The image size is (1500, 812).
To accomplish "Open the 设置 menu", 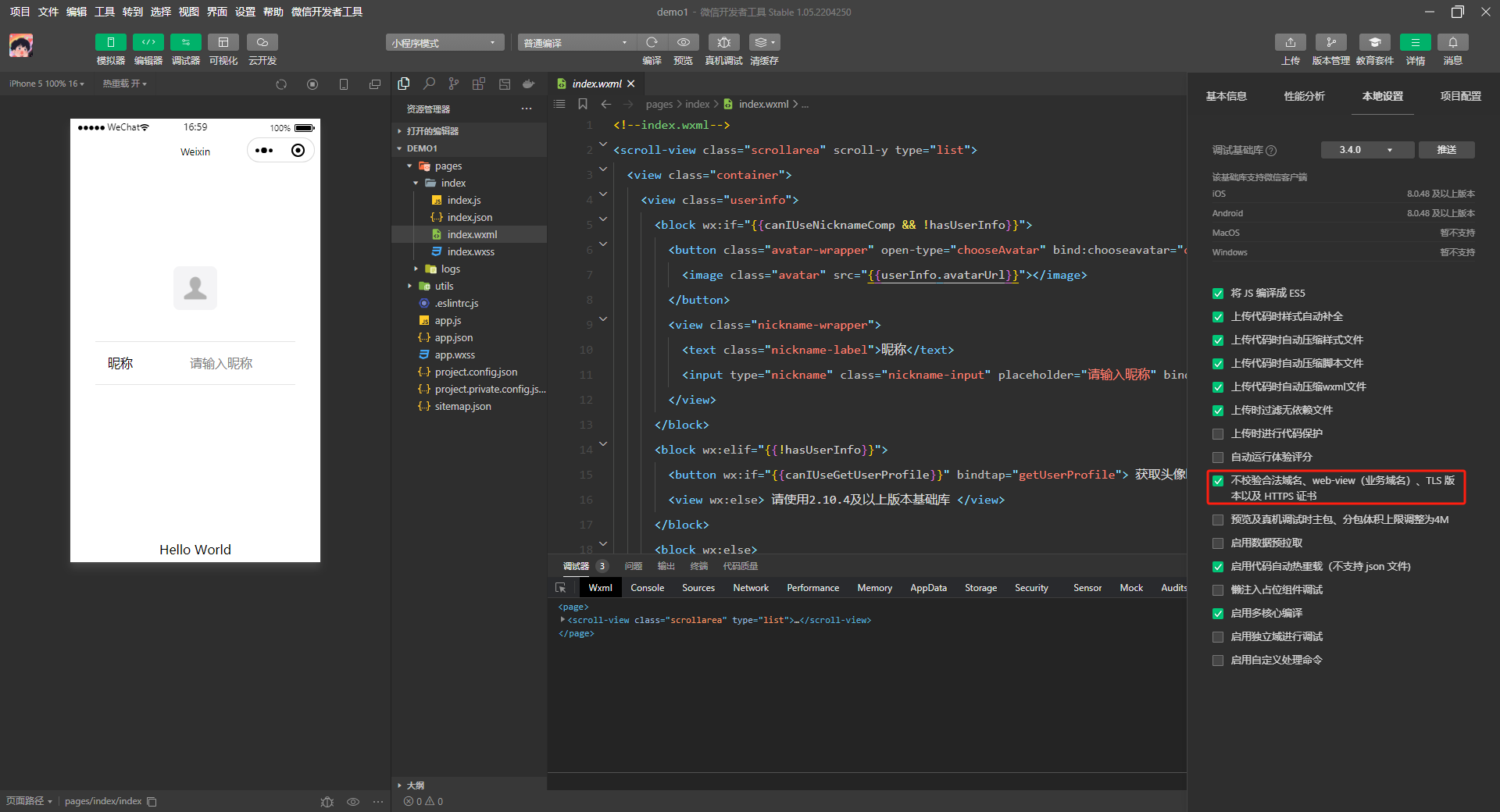I will click(245, 12).
